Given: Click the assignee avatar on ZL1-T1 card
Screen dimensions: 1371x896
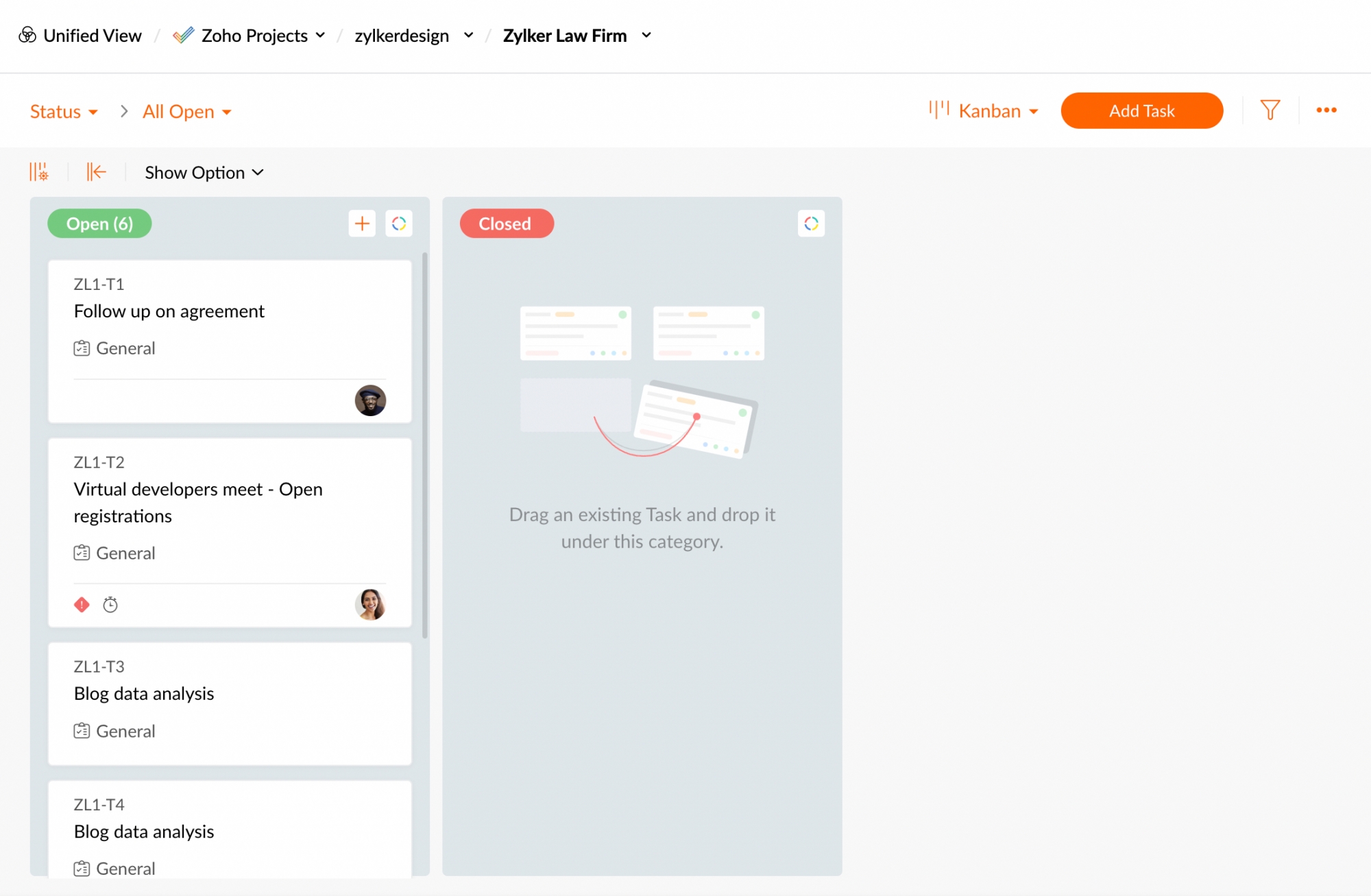Looking at the screenshot, I should pyautogui.click(x=370, y=400).
